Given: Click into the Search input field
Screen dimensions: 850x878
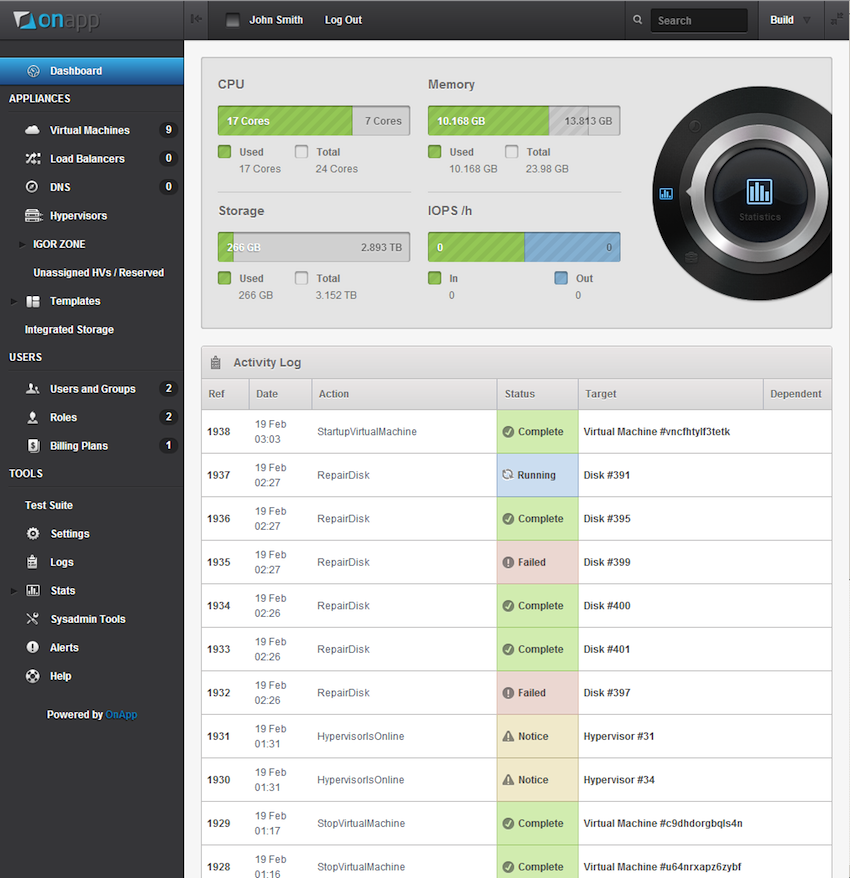Looking at the screenshot, I should tap(699, 20).
